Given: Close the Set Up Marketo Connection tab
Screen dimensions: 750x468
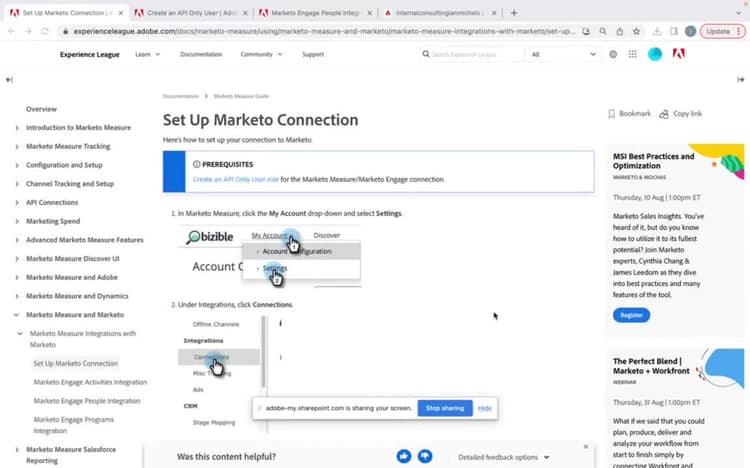Looking at the screenshot, I should coord(121,13).
